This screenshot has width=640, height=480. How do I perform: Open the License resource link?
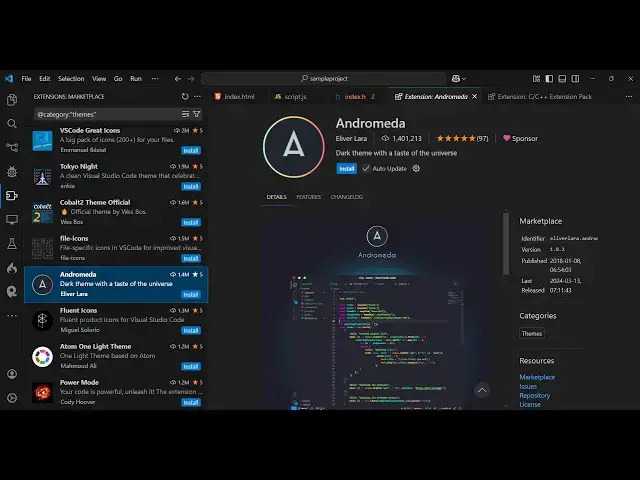(530, 404)
